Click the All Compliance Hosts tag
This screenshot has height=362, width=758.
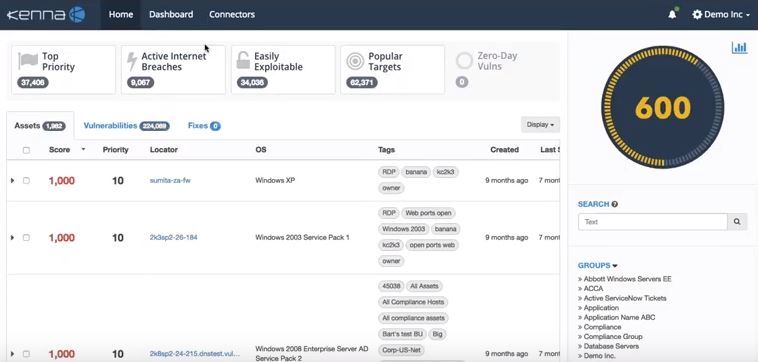tap(413, 302)
